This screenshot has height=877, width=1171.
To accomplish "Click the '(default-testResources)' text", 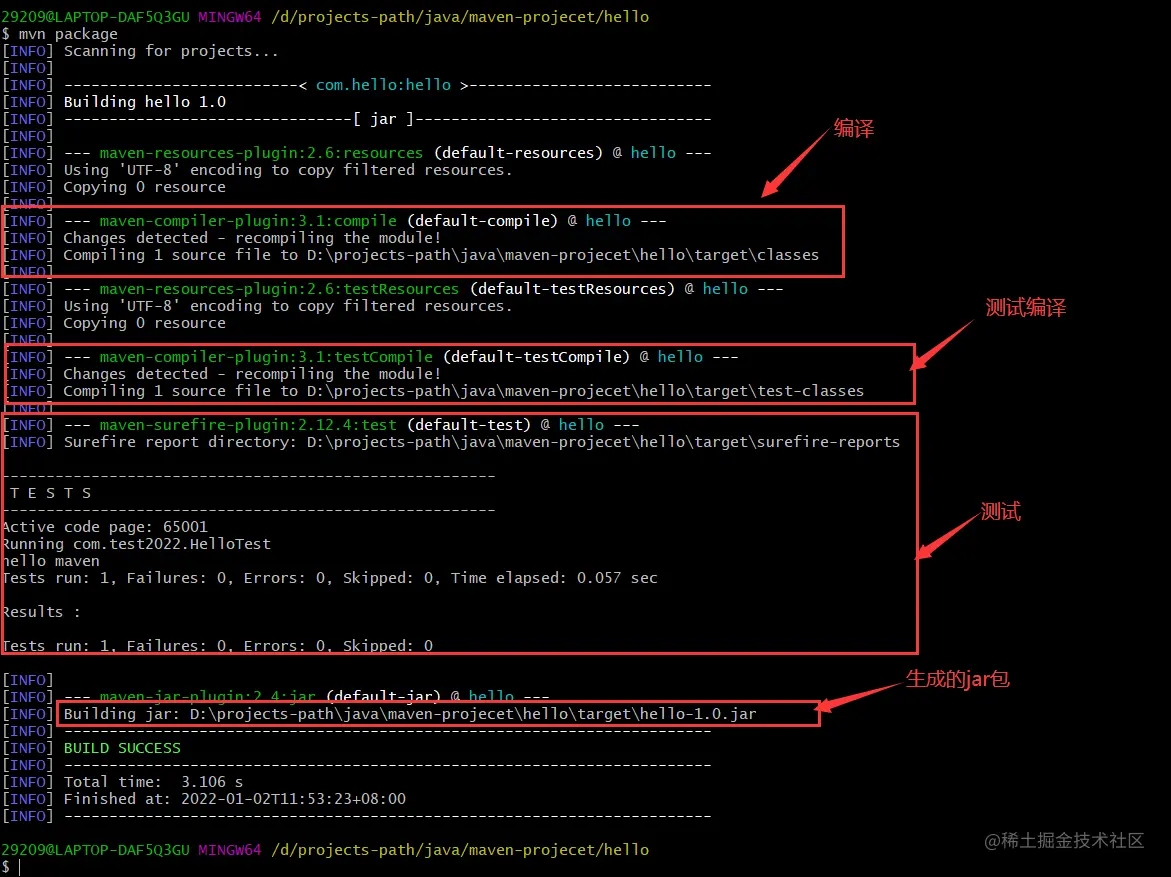I will point(572,289).
